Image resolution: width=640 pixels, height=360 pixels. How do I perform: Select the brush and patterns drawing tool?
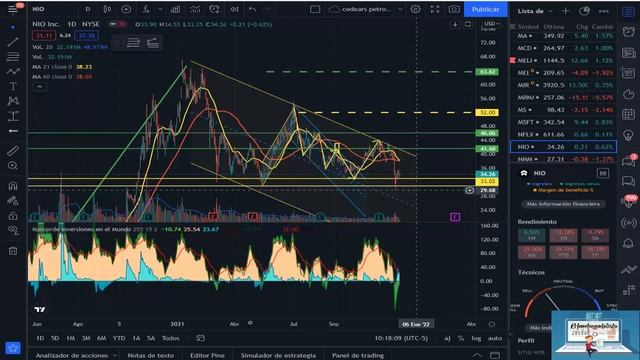(13, 71)
